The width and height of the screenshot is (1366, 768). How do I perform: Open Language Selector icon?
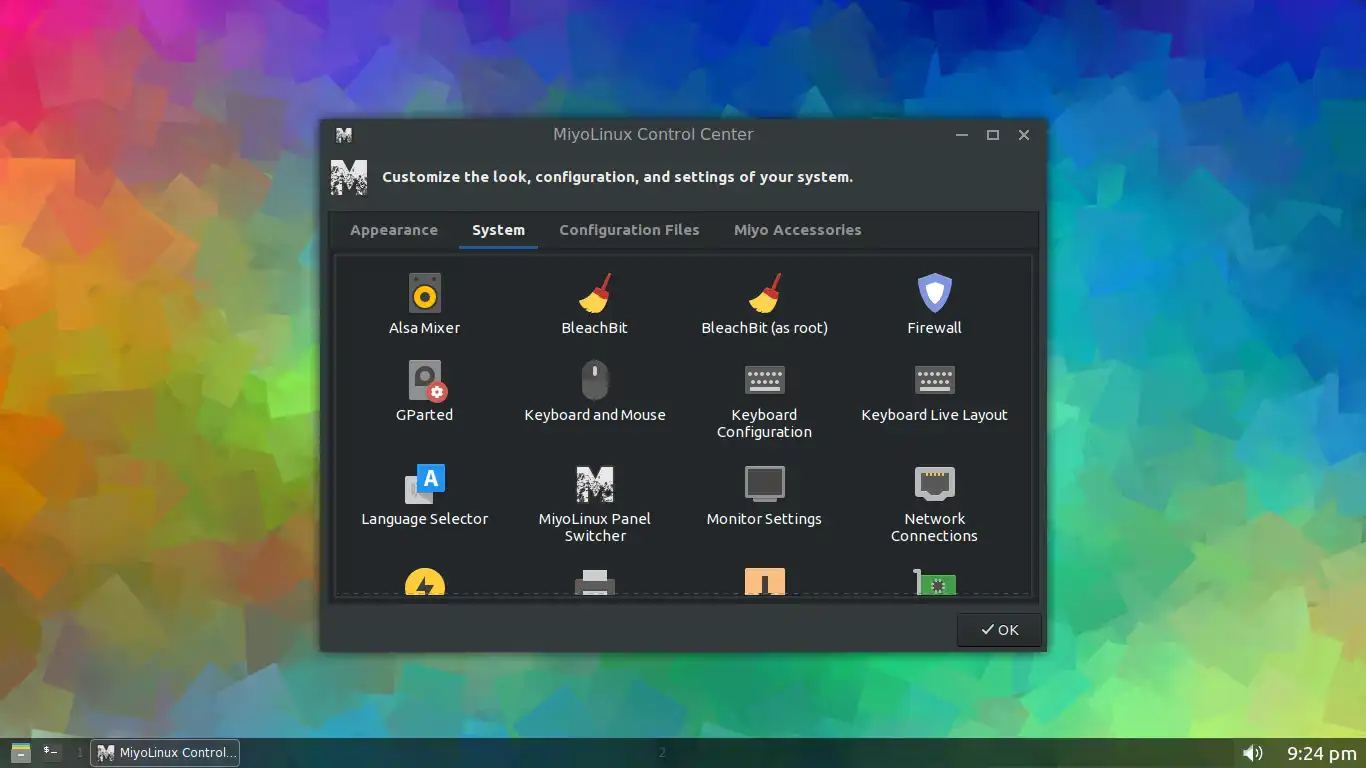click(425, 485)
